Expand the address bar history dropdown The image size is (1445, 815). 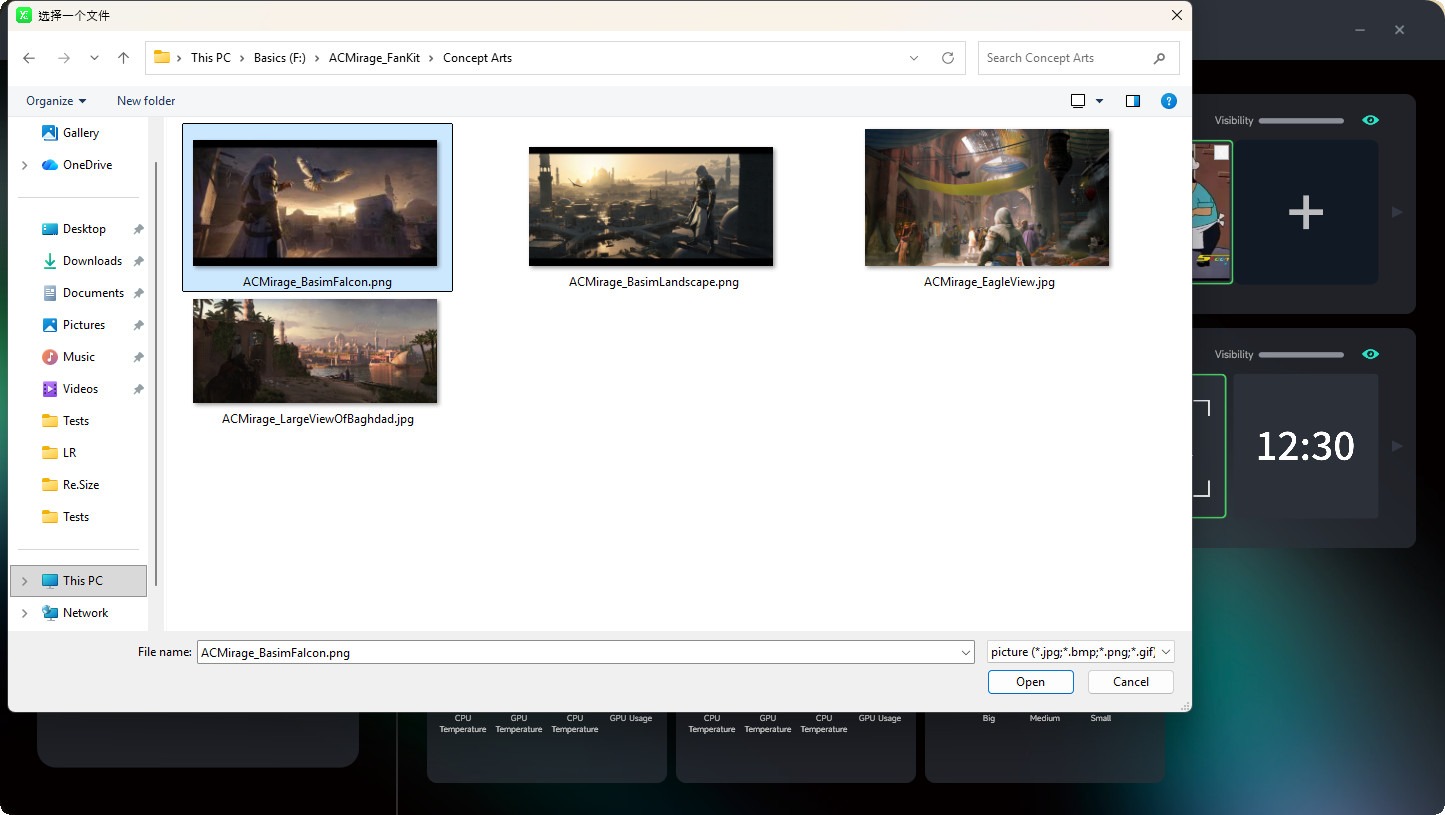(x=914, y=58)
